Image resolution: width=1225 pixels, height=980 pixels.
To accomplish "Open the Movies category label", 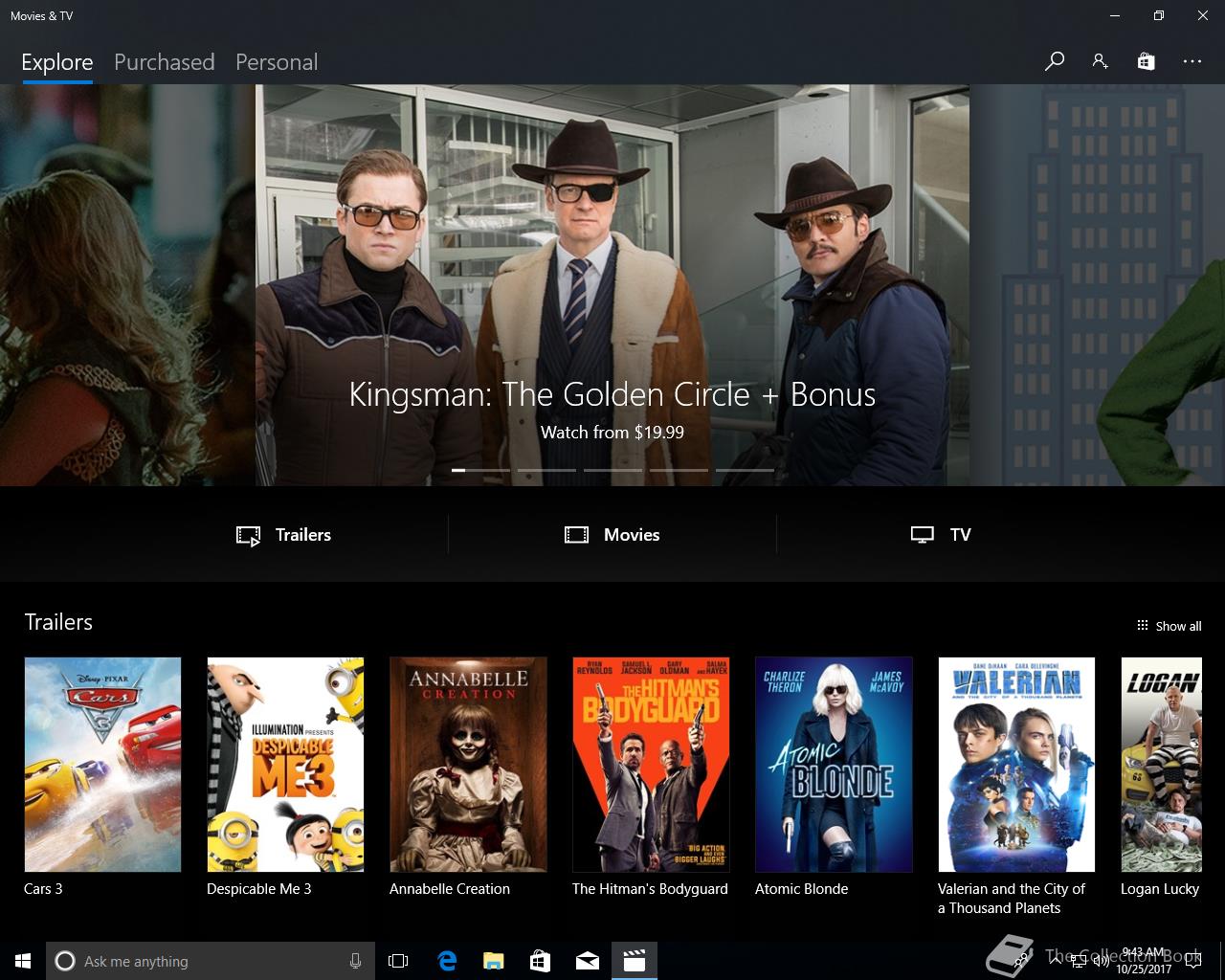I will (632, 535).
